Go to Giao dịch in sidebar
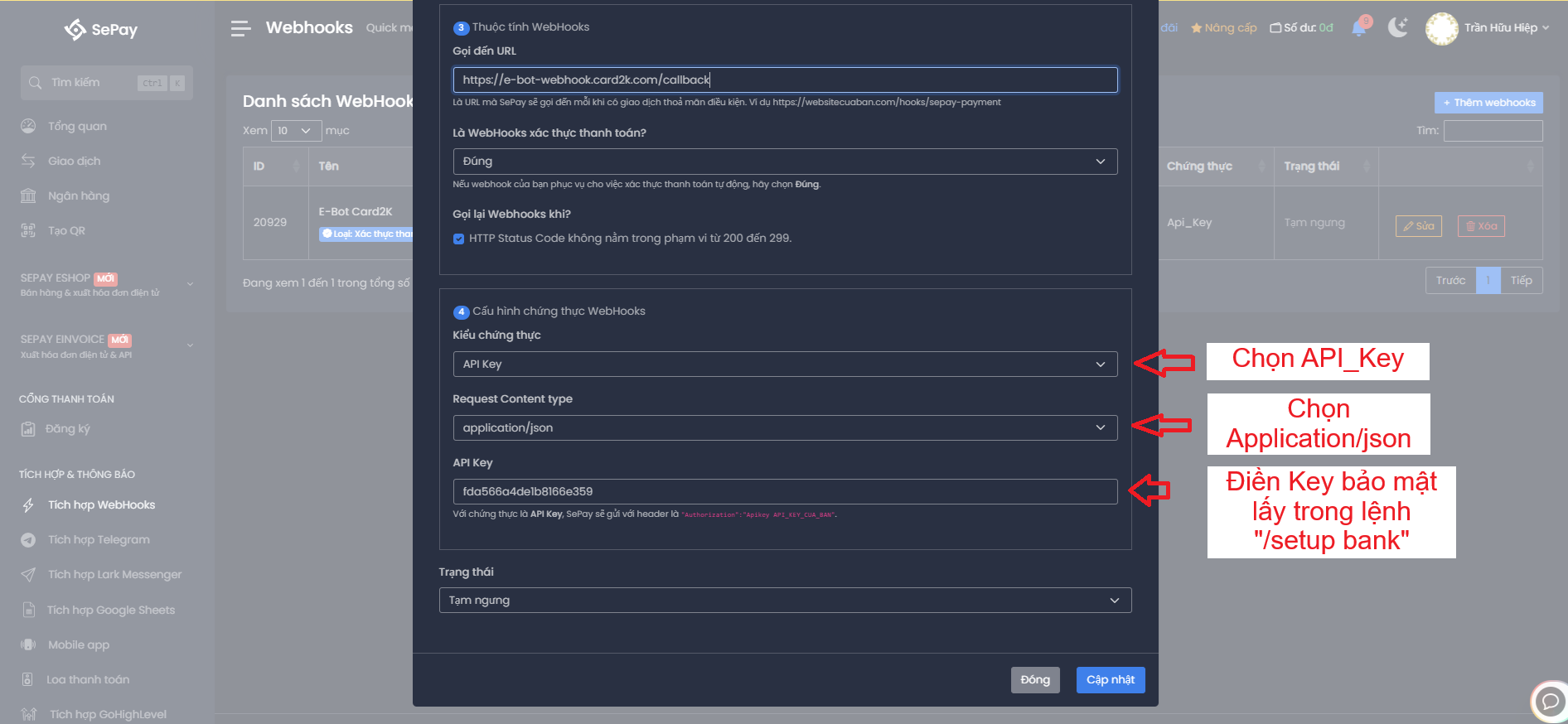This screenshot has width=1568, height=724. point(74,162)
